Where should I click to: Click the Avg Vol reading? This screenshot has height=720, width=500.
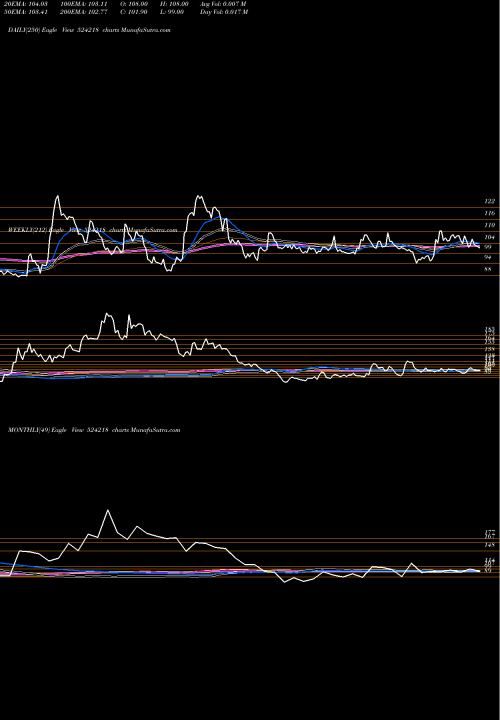tap(224, 4)
